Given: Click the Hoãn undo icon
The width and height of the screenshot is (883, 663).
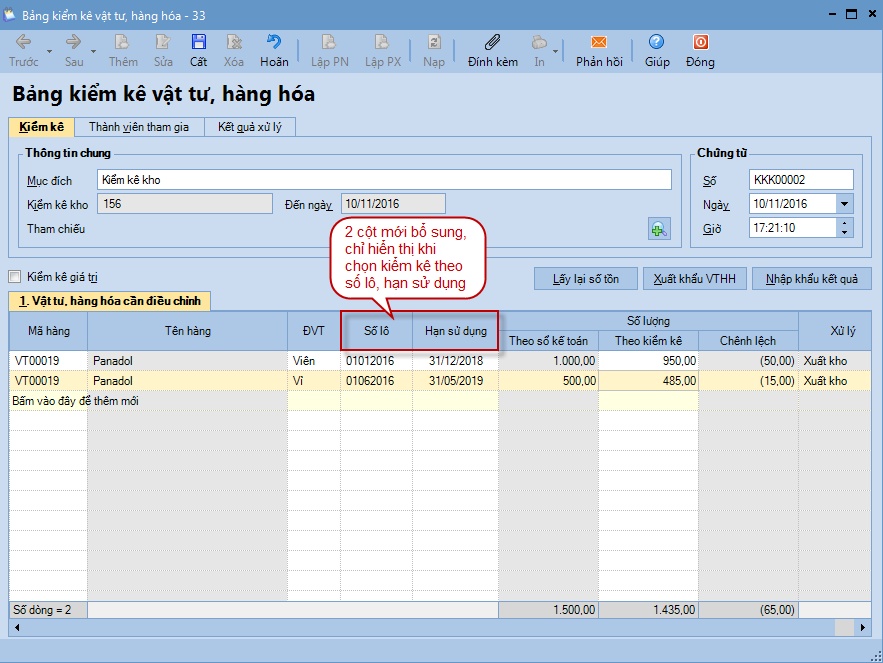Looking at the screenshot, I should pyautogui.click(x=273, y=43).
